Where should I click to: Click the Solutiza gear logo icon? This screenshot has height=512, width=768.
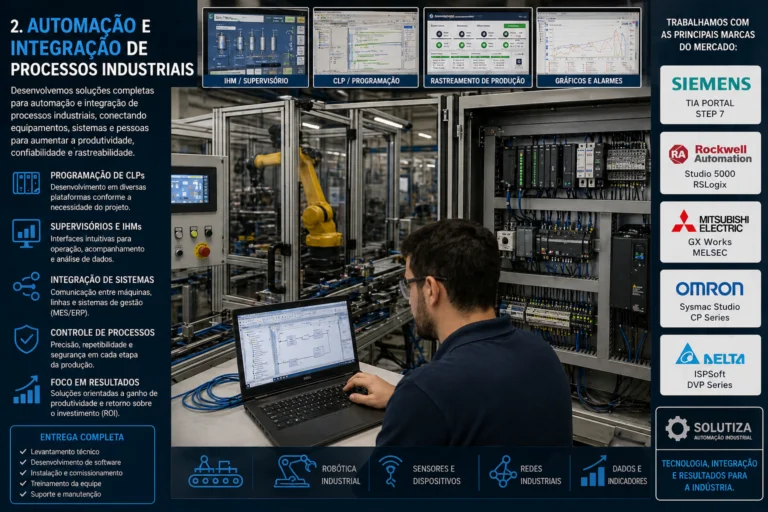click(677, 428)
